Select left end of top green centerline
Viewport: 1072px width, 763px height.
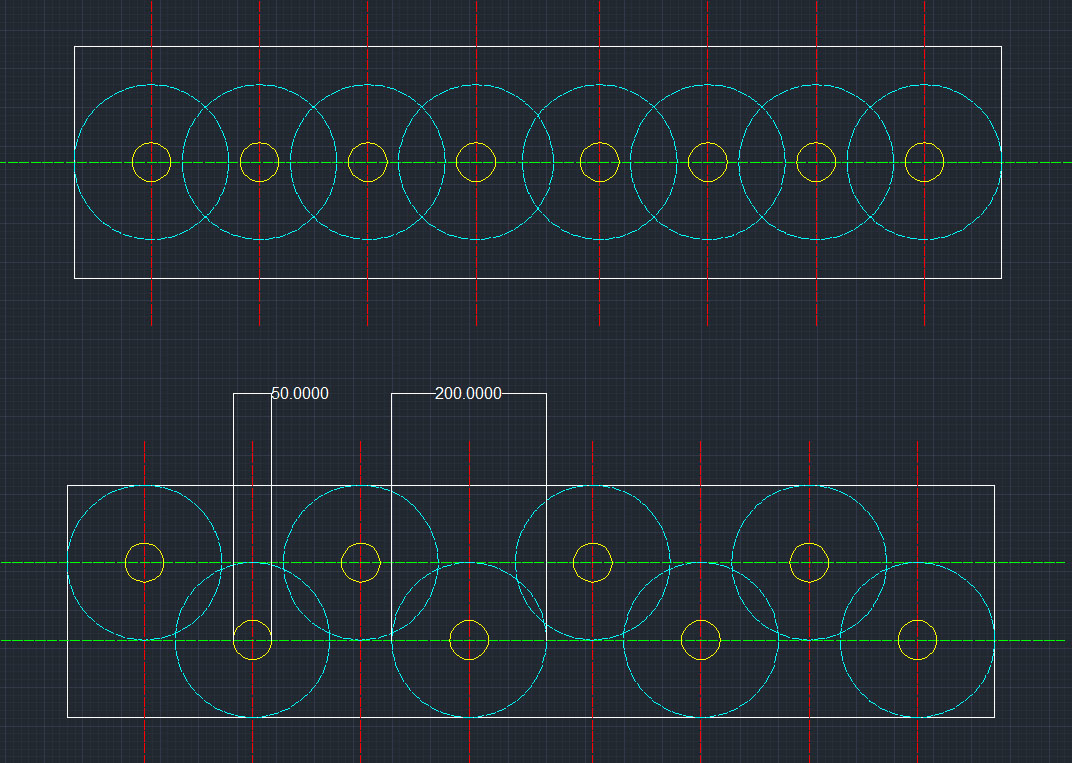(4, 162)
